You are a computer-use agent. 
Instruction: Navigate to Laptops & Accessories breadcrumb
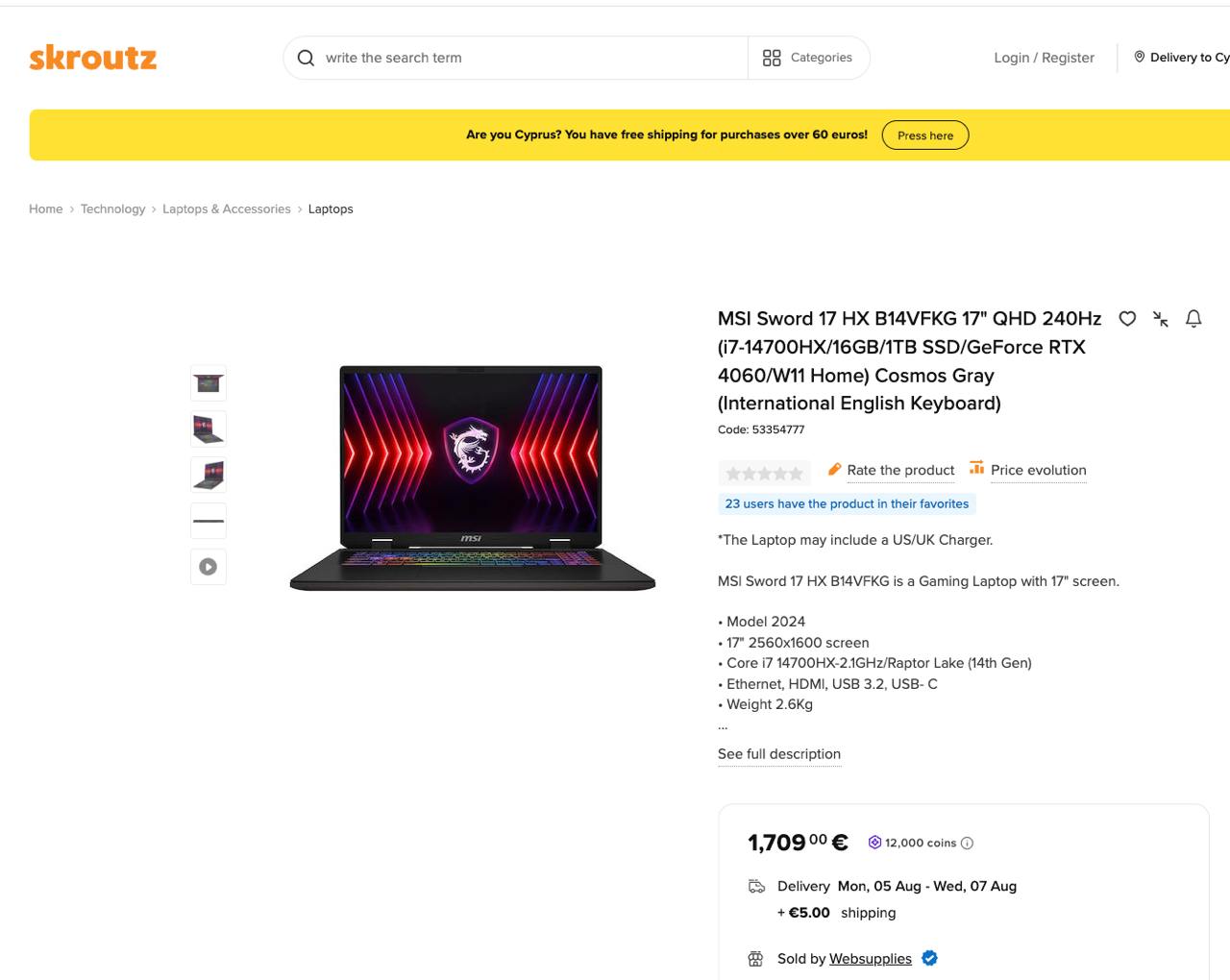tap(226, 209)
